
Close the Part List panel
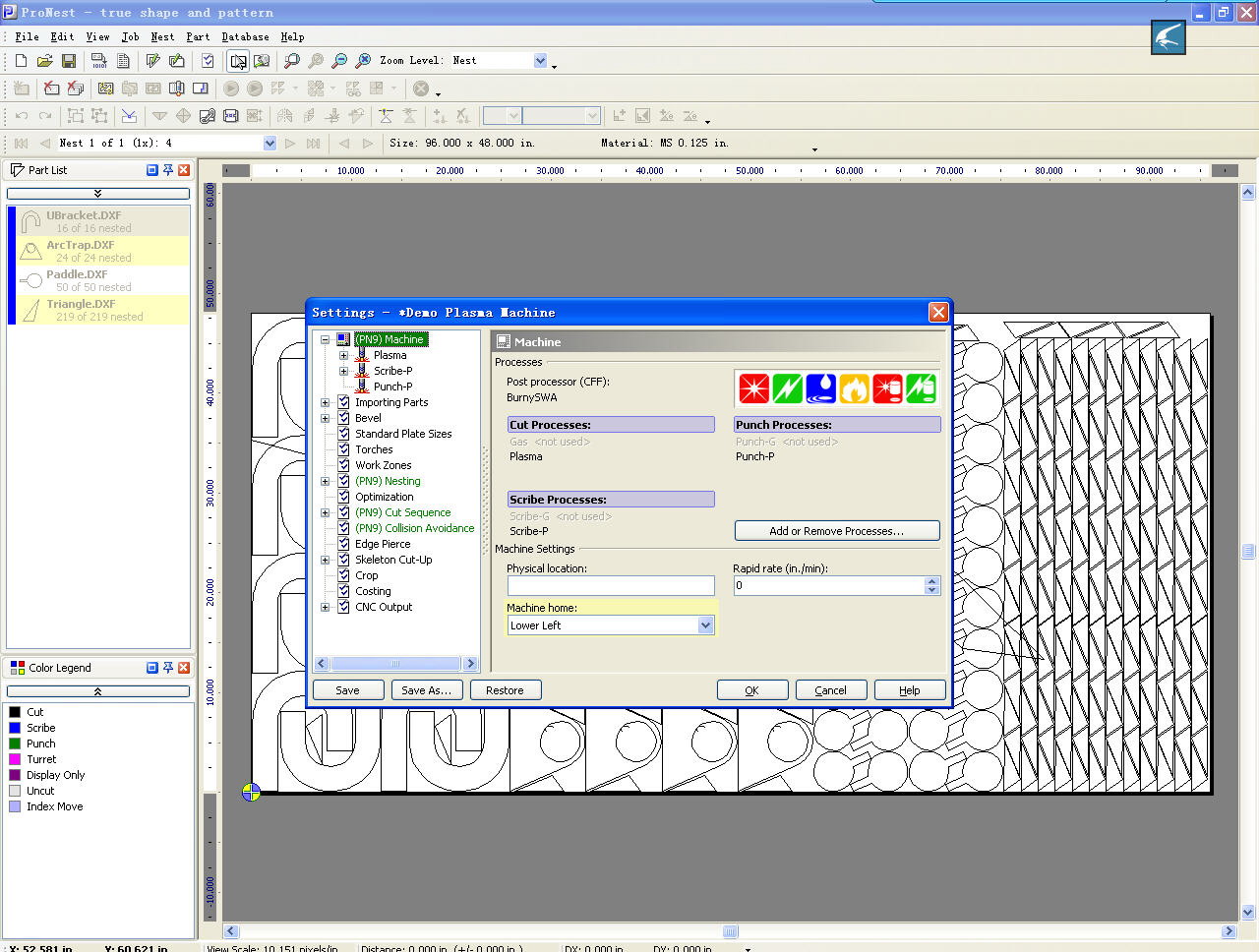pyautogui.click(x=184, y=170)
